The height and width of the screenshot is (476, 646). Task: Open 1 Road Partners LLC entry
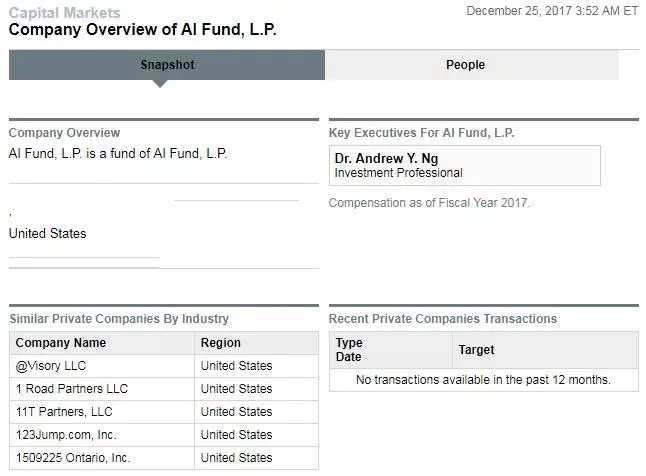pyautogui.click(x=72, y=388)
